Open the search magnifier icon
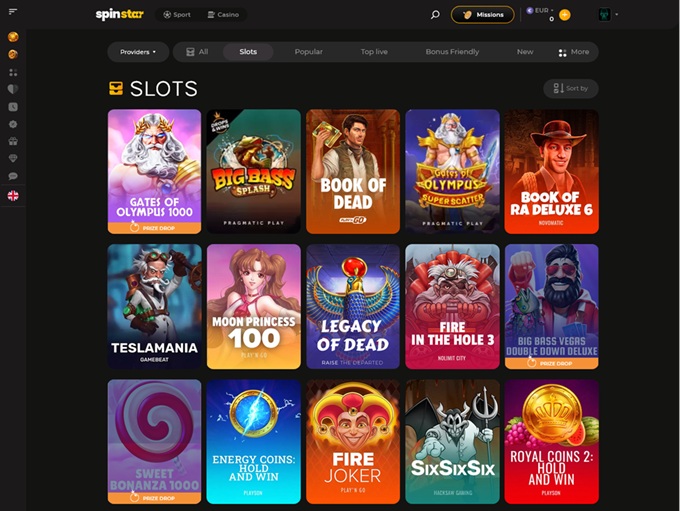 (x=435, y=15)
